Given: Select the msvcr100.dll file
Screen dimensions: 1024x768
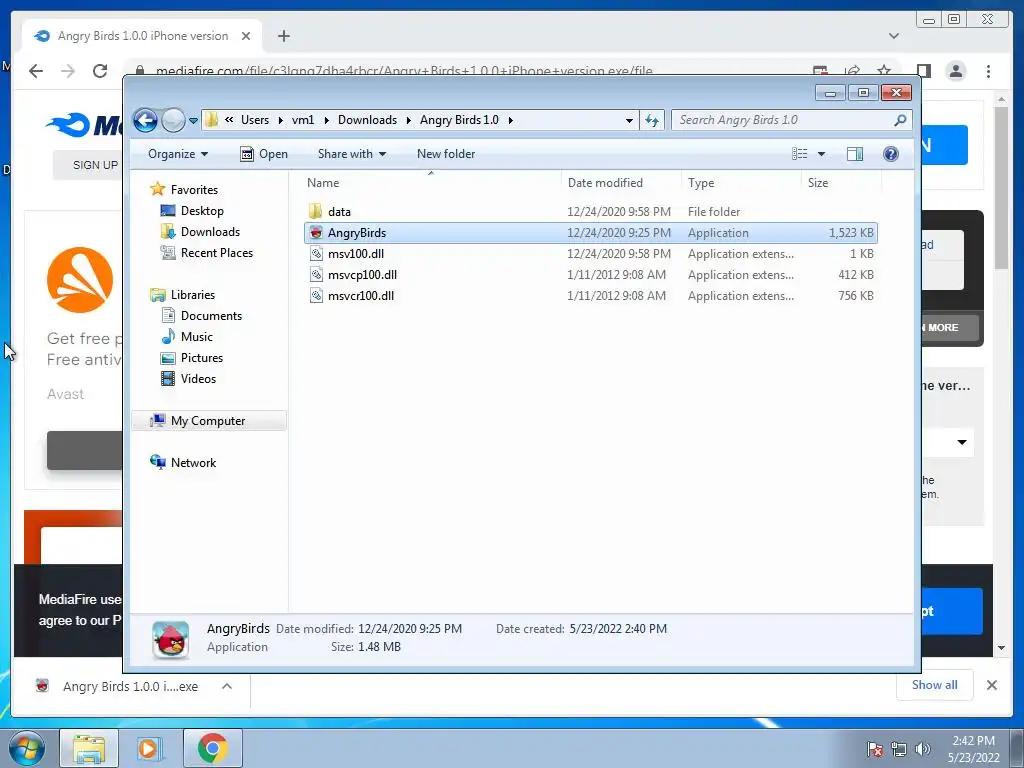Looking at the screenshot, I should click(x=360, y=296).
